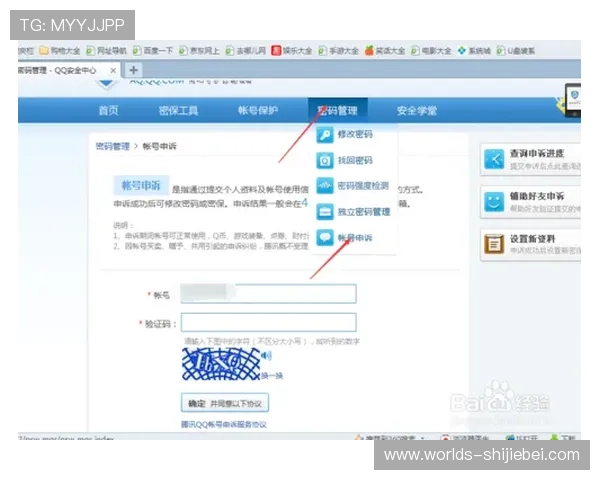600x480 pixels.
Task: Click the document icon for 设置新资料
Action: pyautogui.click(x=494, y=244)
